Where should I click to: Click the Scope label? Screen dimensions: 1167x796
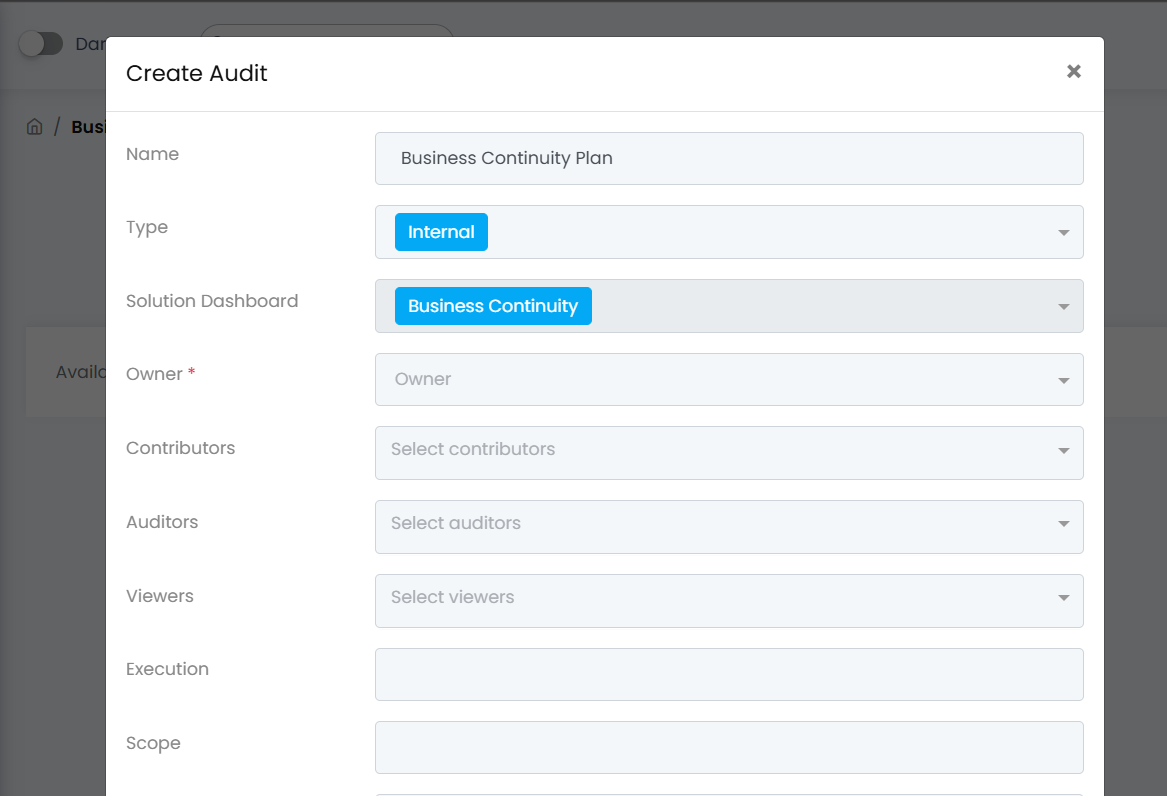153,743
